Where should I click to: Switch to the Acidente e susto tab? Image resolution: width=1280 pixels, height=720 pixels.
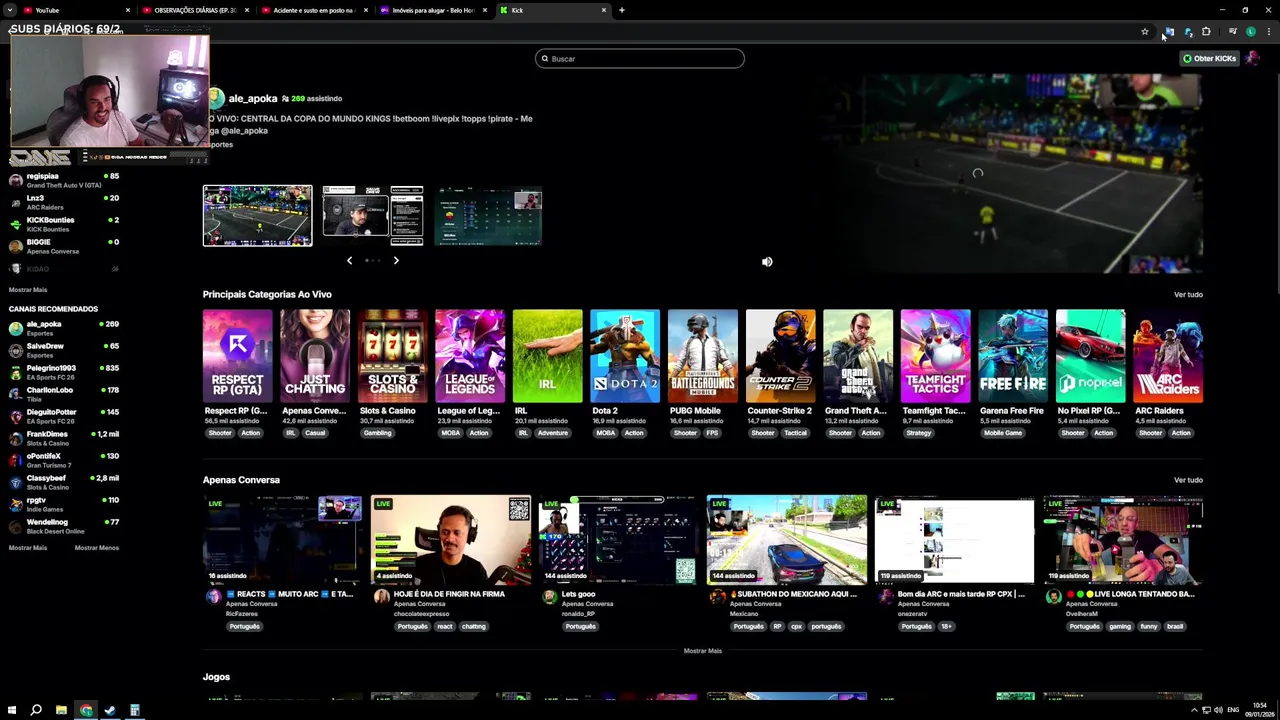pos(314,10)
